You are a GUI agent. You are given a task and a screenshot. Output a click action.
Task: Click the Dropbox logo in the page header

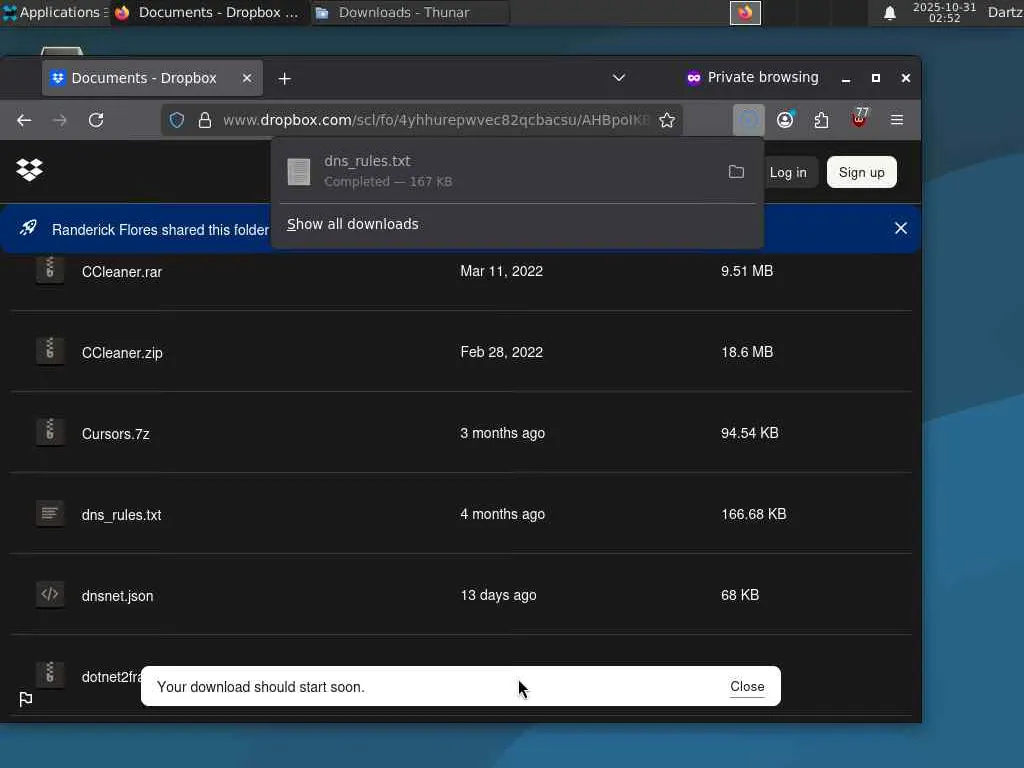coord(29,170)
